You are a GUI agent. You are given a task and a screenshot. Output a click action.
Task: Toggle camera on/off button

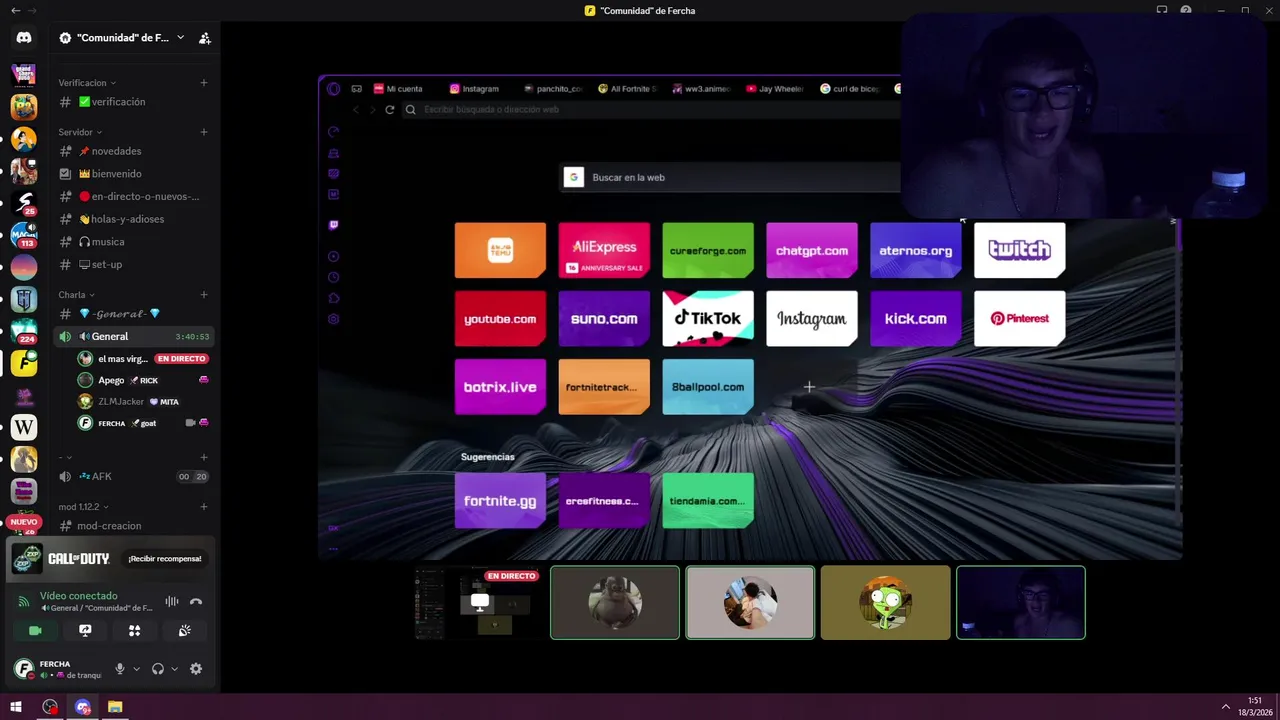[35, 630]
